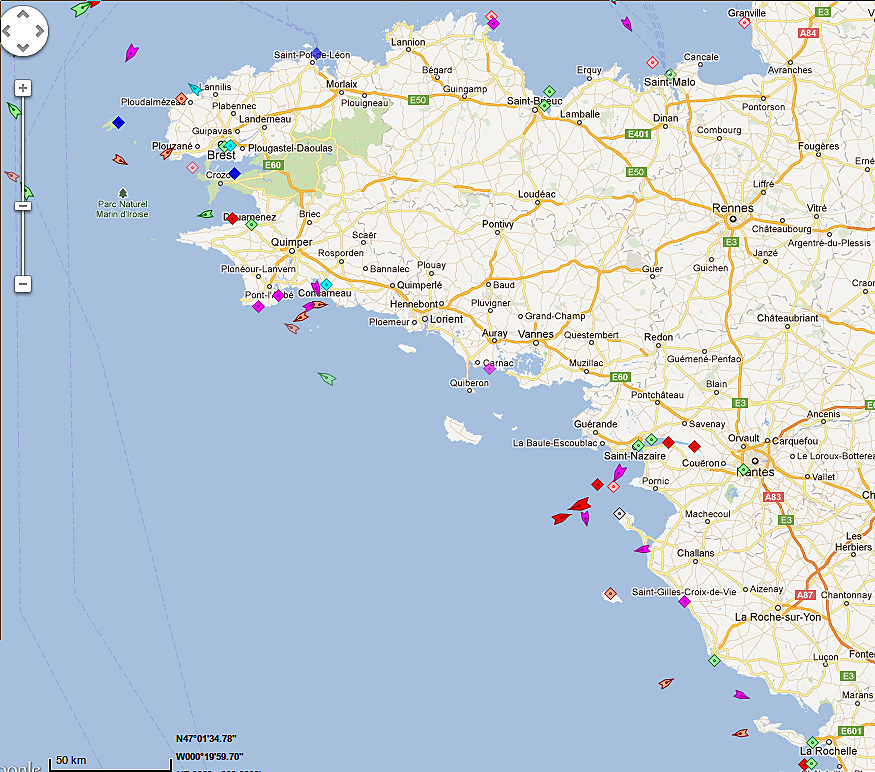Click the Vannes city label

coord(536,334)
